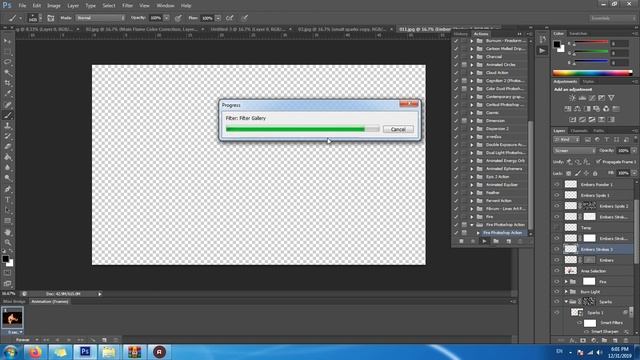Open the brush Mode dropdown set to Normal

click(100, 18)
